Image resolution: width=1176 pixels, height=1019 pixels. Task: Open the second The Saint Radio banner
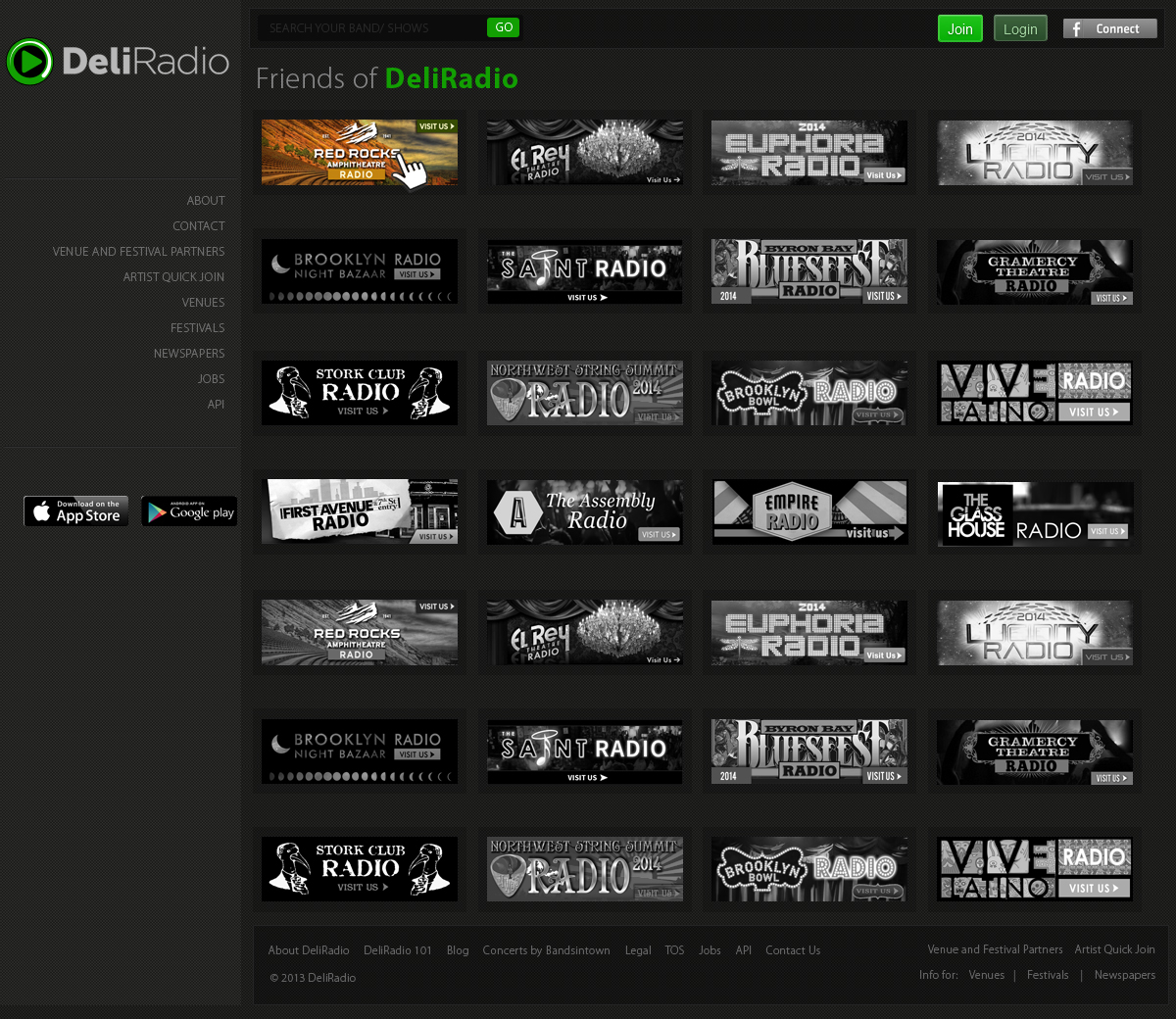click(x=585, y=752)
